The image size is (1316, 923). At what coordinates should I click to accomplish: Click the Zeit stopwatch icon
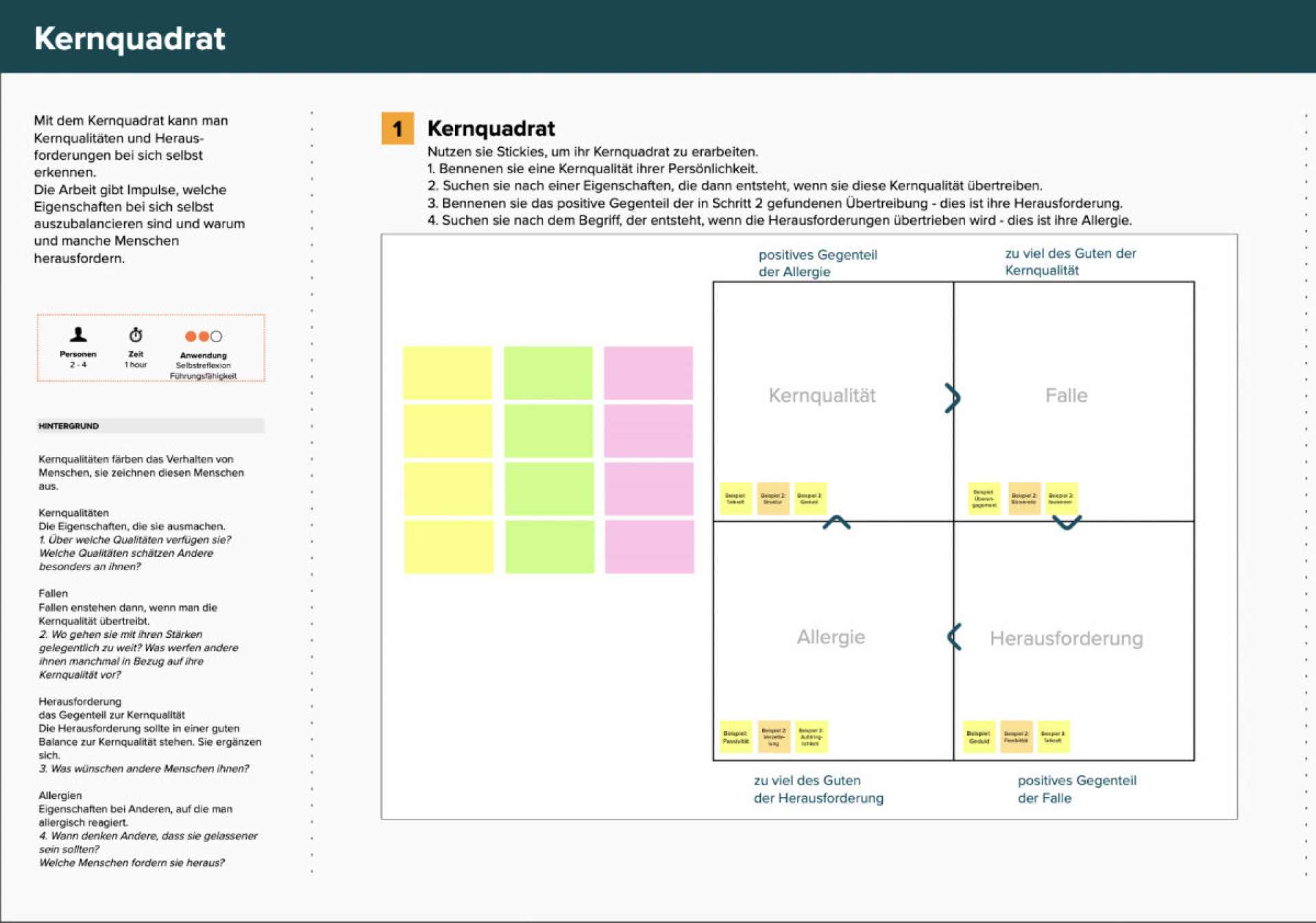click(136, 335)
